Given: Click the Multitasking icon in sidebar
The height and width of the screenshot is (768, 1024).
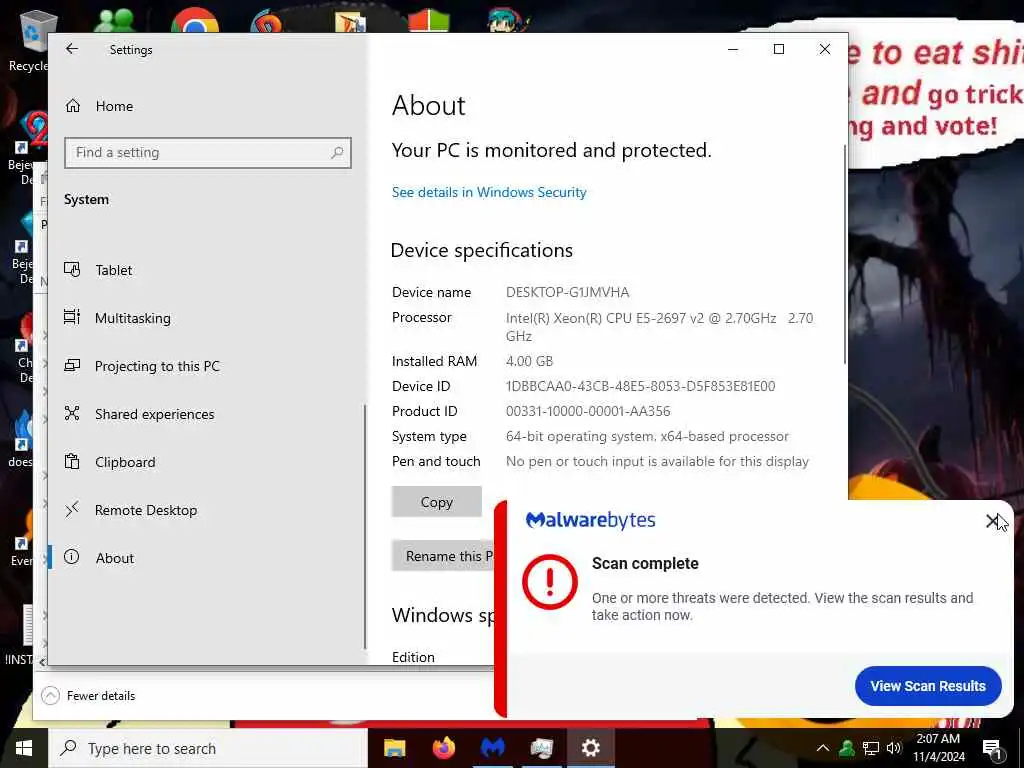Looking at the screenshot, I should (72, 317).
